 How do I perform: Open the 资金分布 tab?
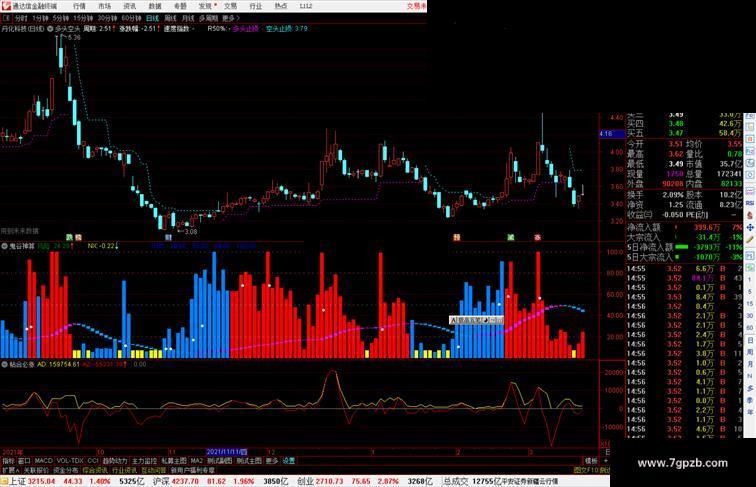(x=66, y=470)
